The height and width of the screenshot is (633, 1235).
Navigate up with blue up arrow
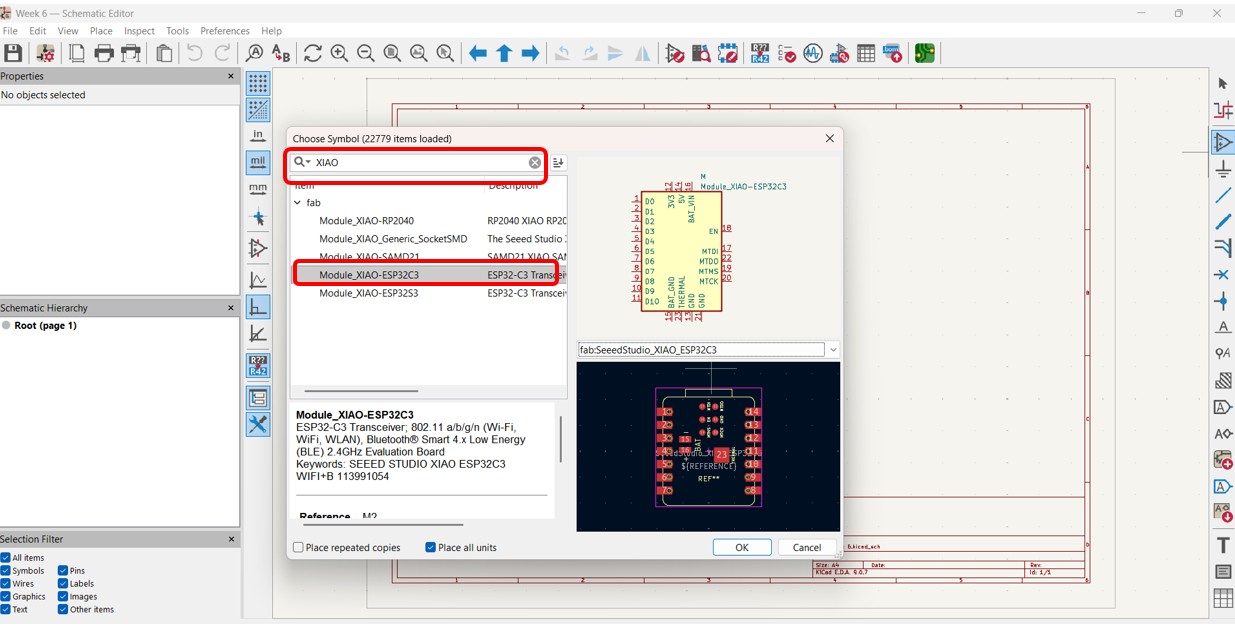pyautogui.click(x=504, y=53)
